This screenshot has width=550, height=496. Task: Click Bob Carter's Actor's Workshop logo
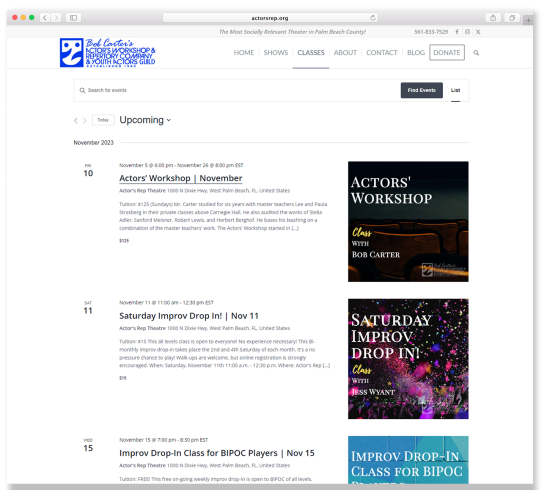click(108, 53)
